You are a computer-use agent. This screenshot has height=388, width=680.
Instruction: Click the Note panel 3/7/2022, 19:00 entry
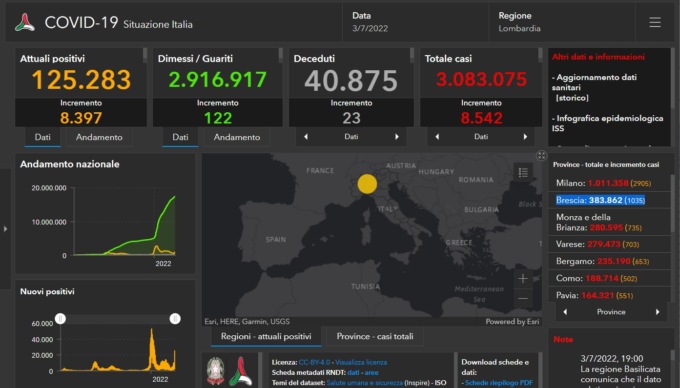point(611,359)
